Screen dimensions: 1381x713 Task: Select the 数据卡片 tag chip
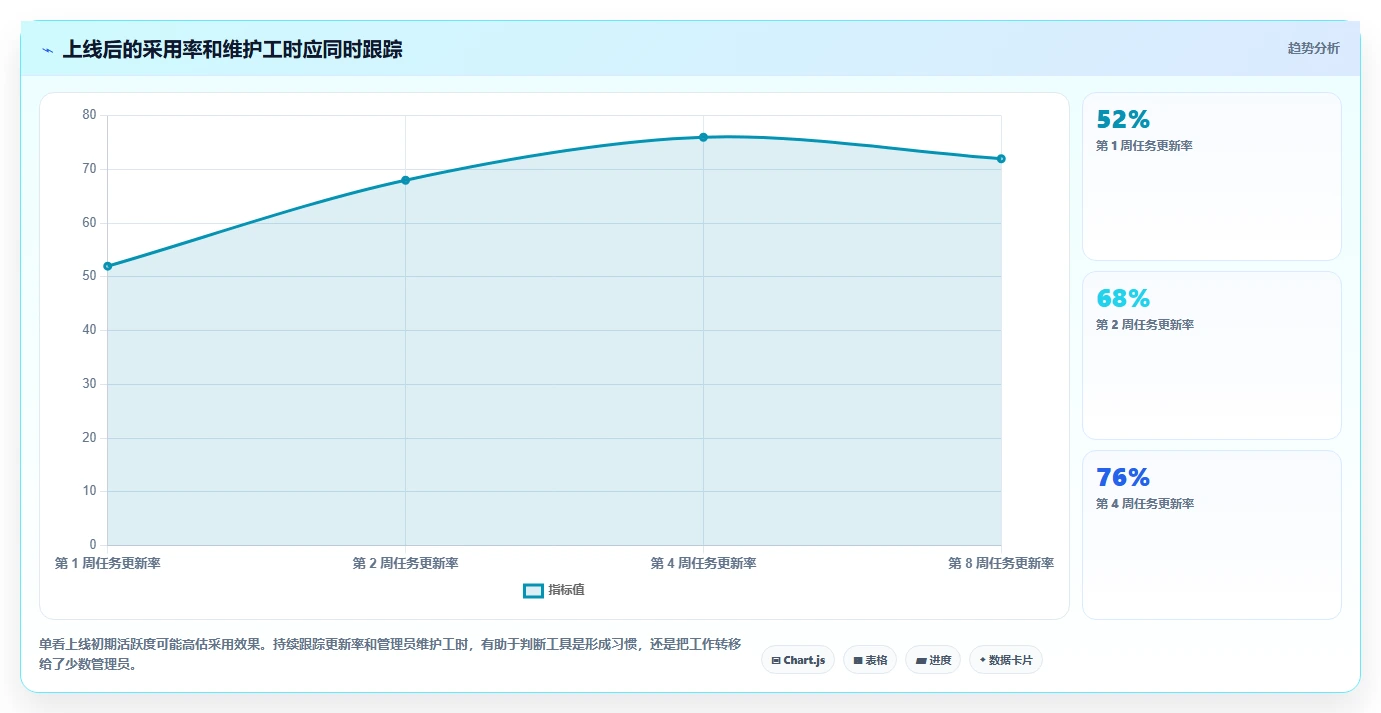tap(1006, 660)
